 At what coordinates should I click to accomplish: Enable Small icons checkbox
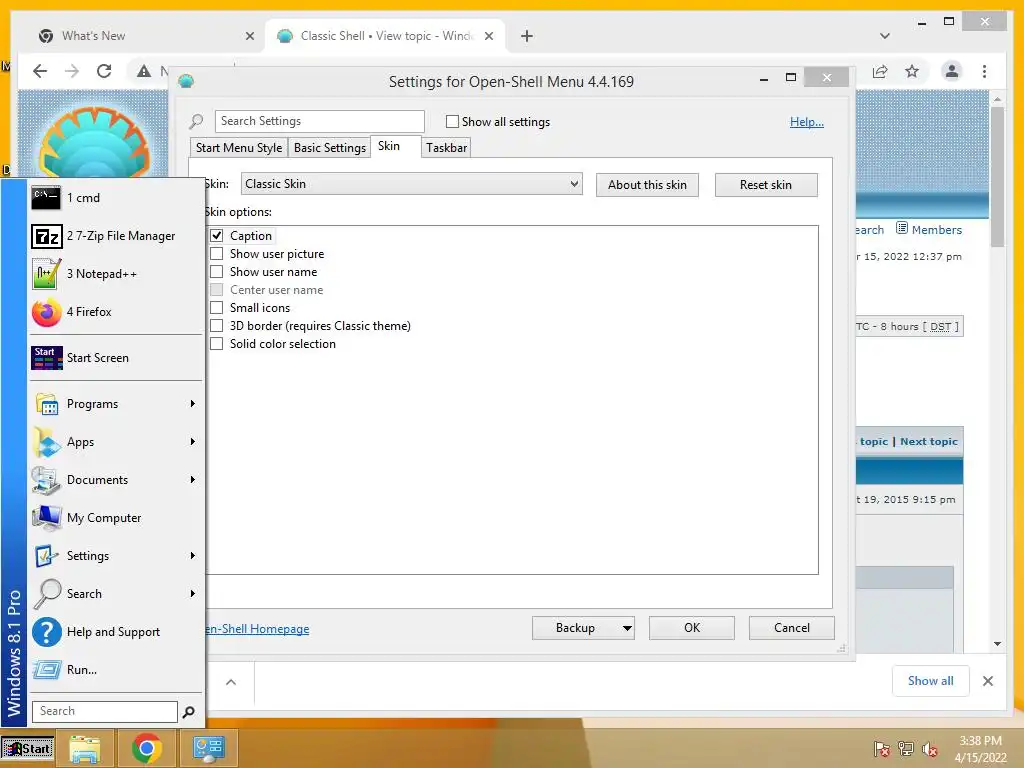[217, 308]
